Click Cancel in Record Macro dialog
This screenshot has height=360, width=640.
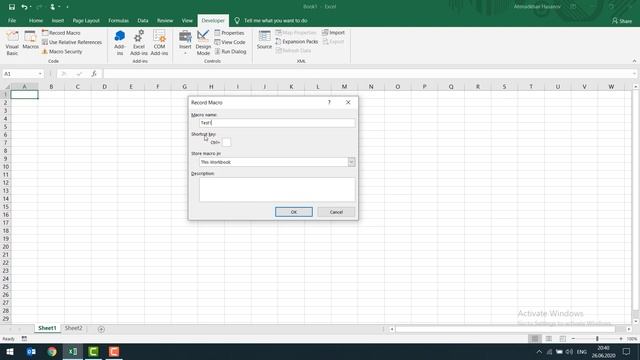click(x=336, y=212)
